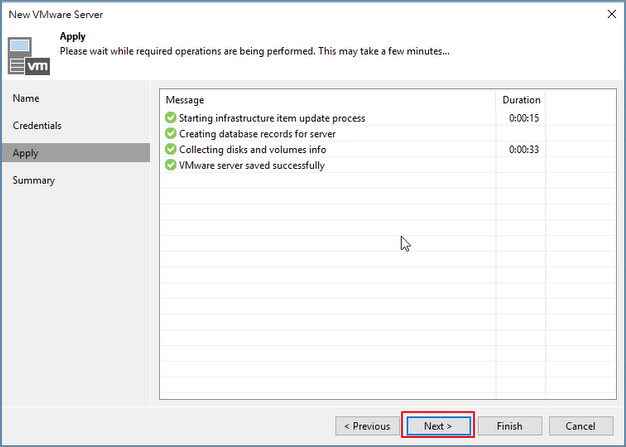Click check icon for Collecting disks and volumes
Screen dimensions: 626x447
click(x=170, y=149)
